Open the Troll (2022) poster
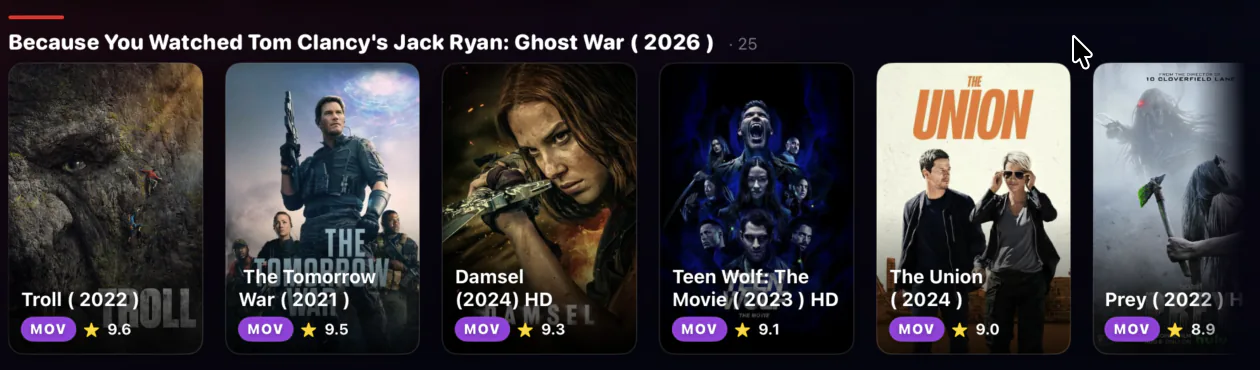Screen dimensions: 1260x370 tap(105, 208)
